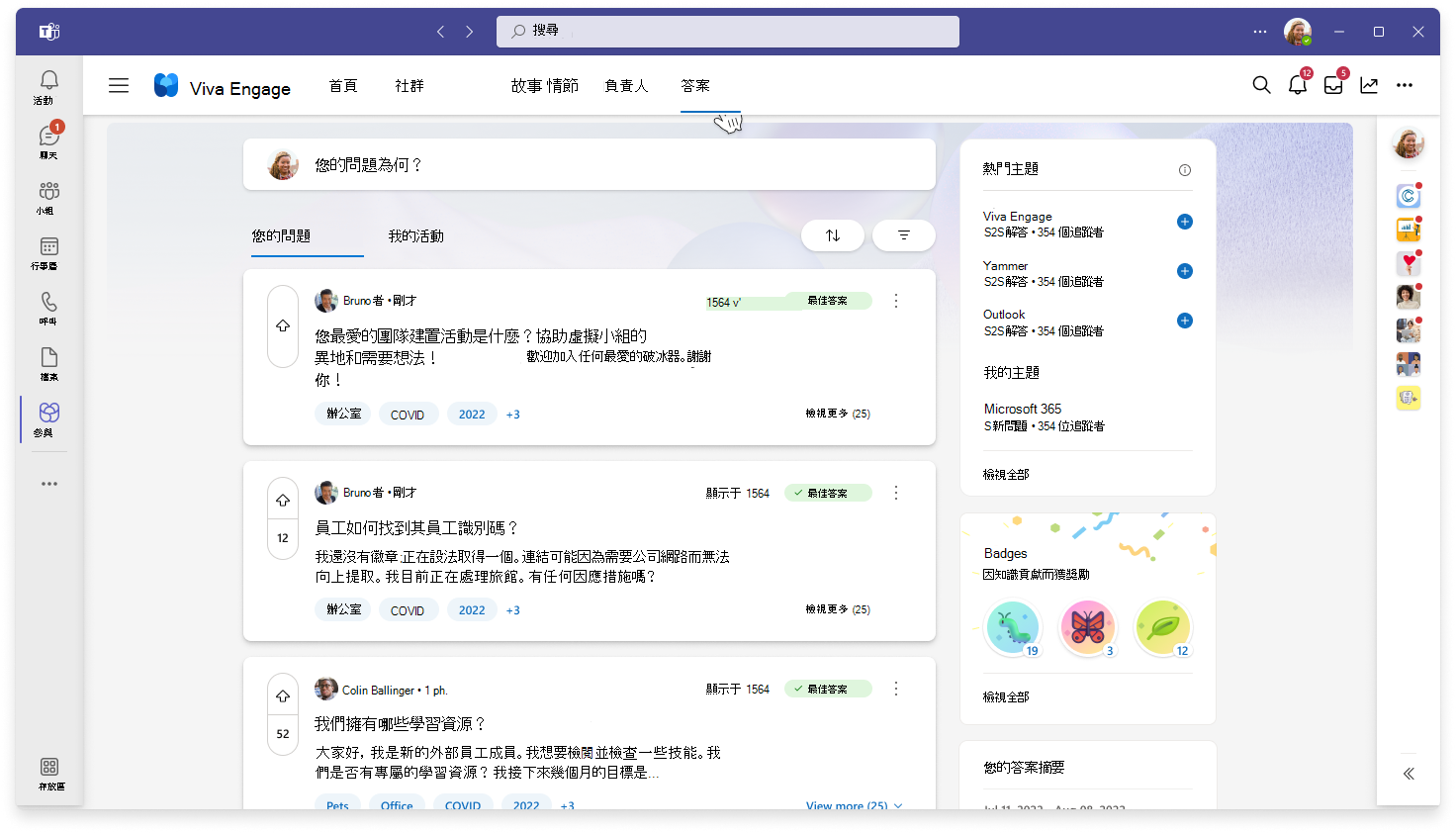The image size is (1456, 833).
Task: Open the Microsoft 365 topic link
Action: (x=1023, y=409)
